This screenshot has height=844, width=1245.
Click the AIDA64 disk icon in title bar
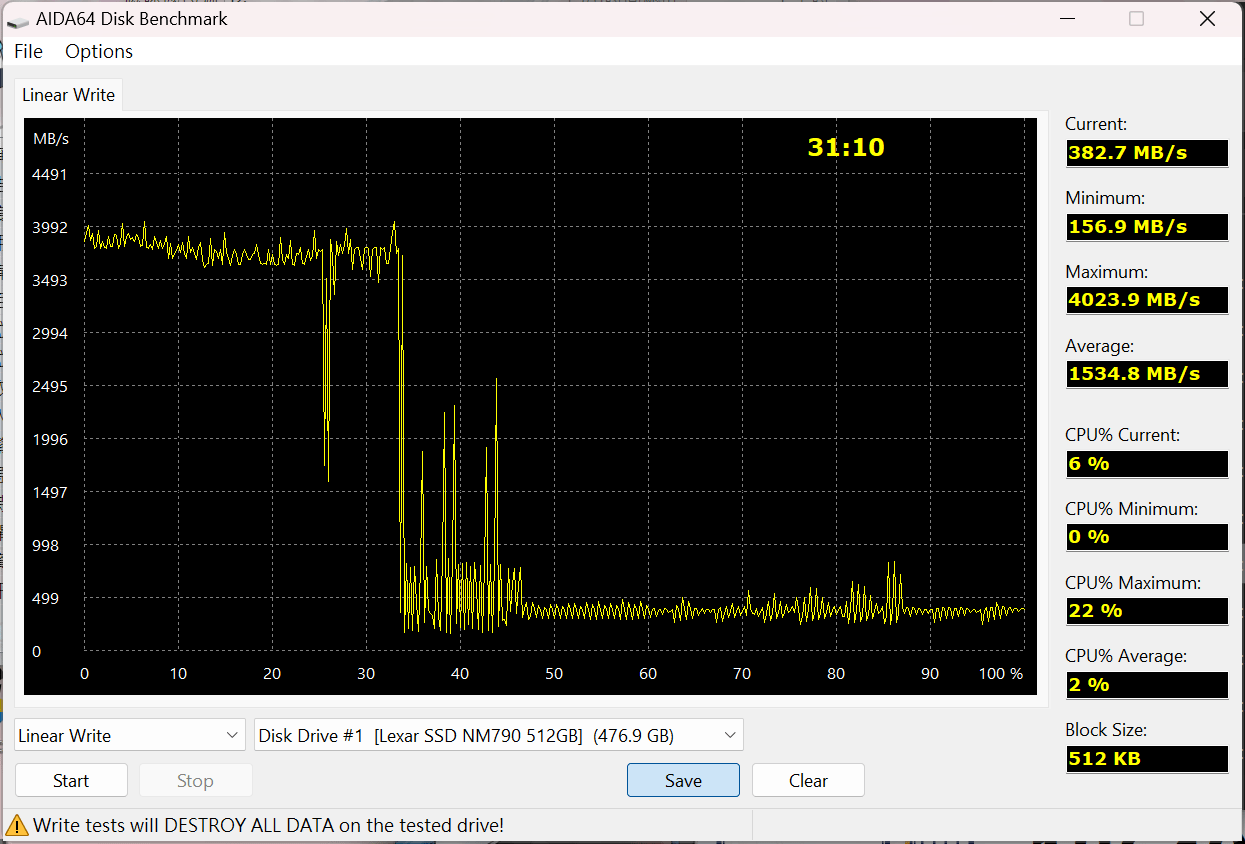pos(18,19)
